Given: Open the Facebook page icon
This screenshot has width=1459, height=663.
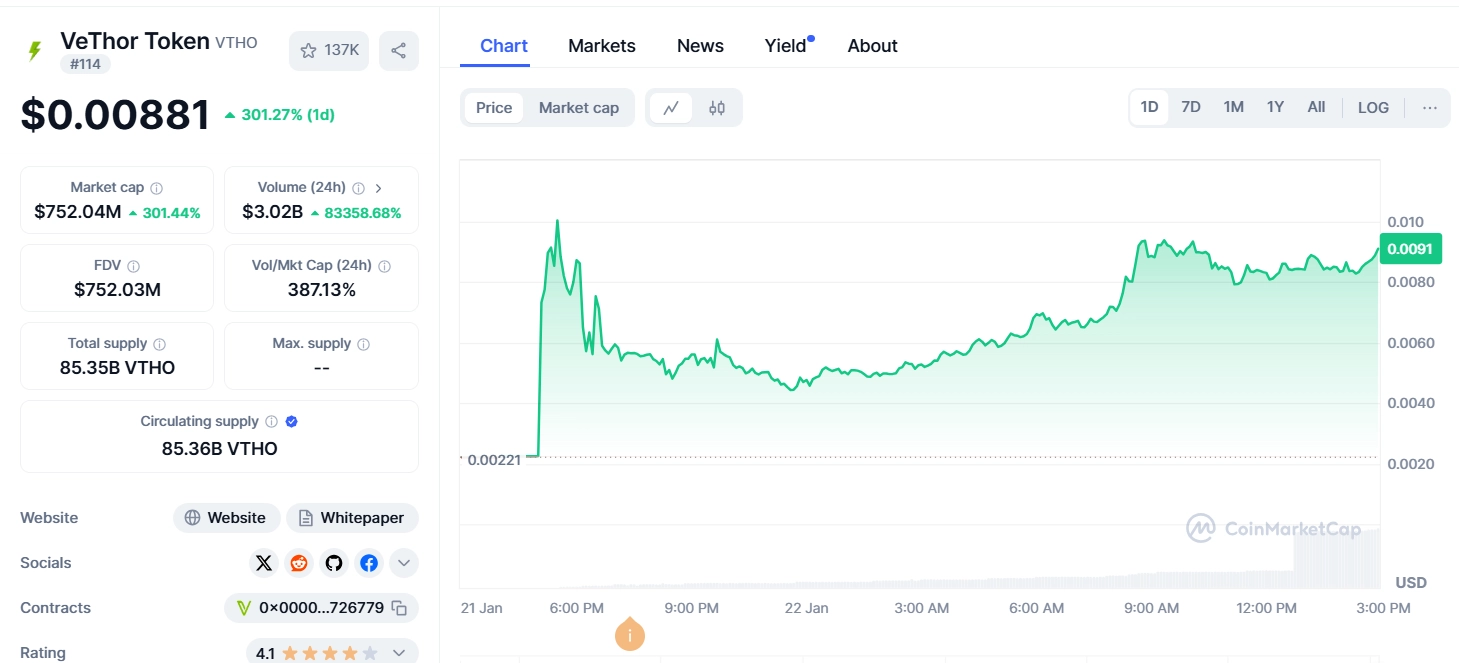Looking at the screenshot, I should click(368, 563).
